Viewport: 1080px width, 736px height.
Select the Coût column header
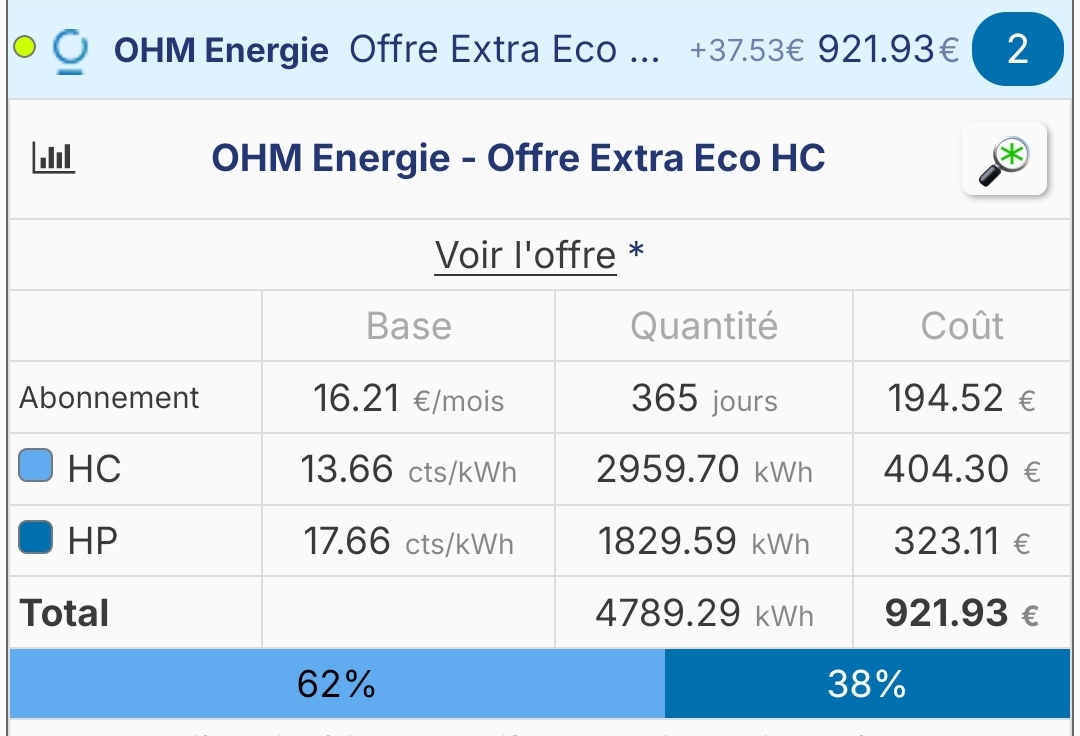click(x=962, y=326)
